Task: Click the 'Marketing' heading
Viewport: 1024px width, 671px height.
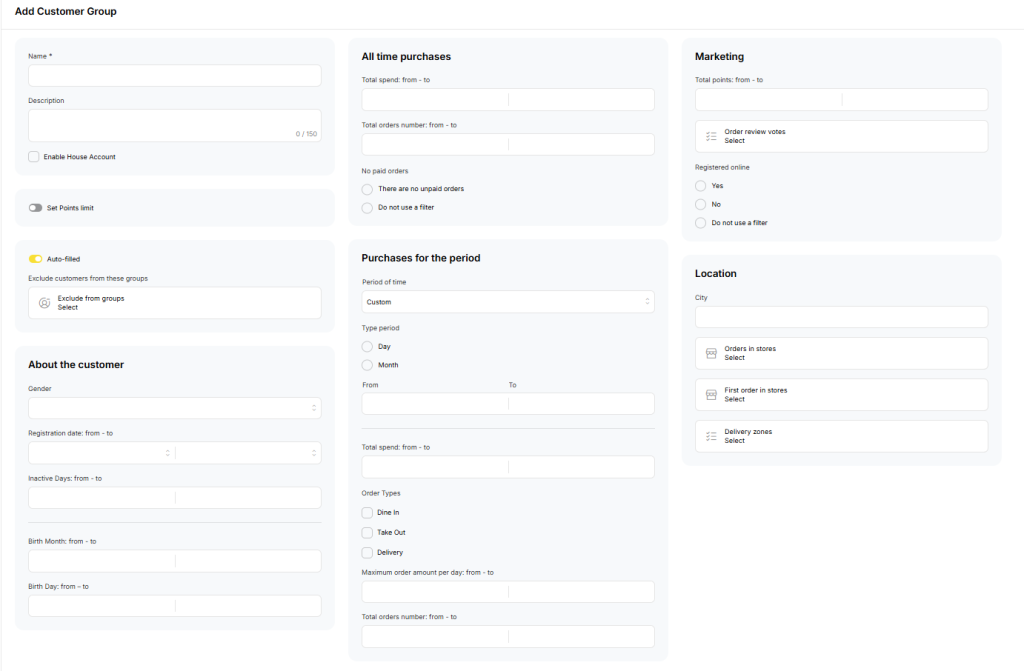Action: 719,57
